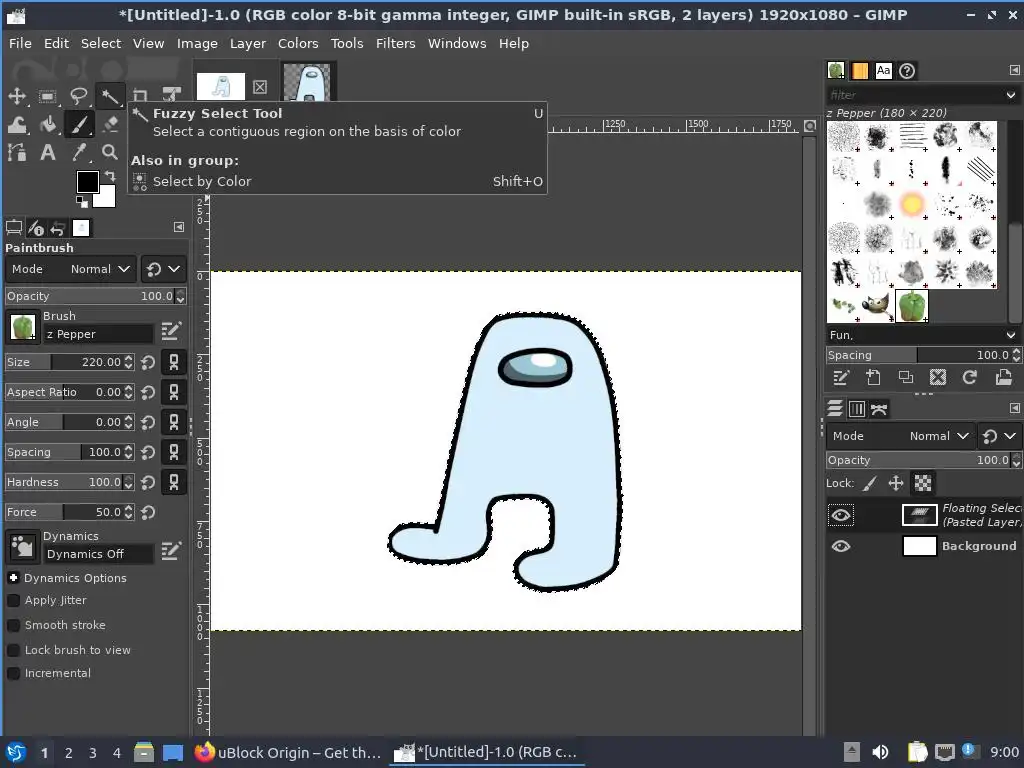Open Layers dock configure tab menu
Viewport: 1024px width, 768px height.
pyautogui.click(x=1014, y=408)
